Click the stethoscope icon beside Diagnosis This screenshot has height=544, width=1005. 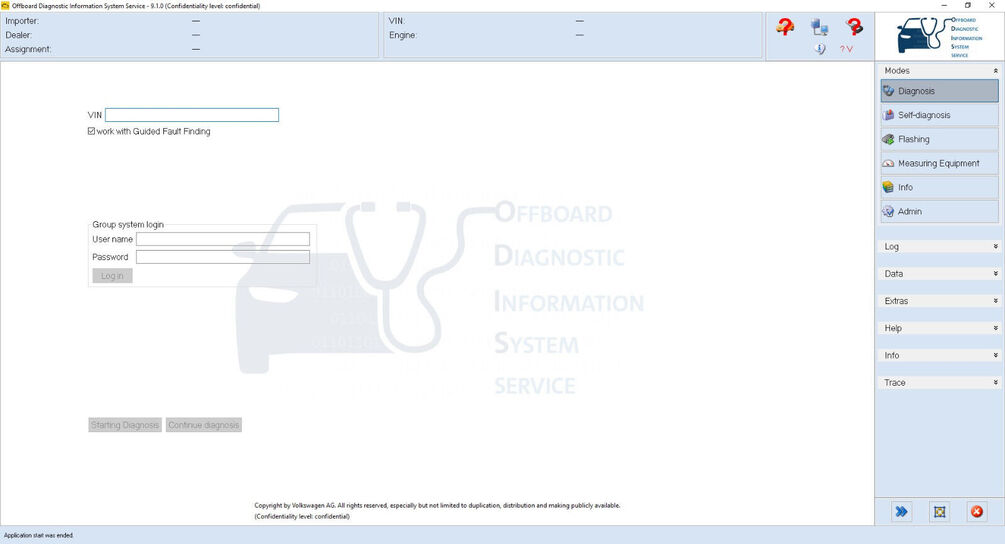point(888,91)
